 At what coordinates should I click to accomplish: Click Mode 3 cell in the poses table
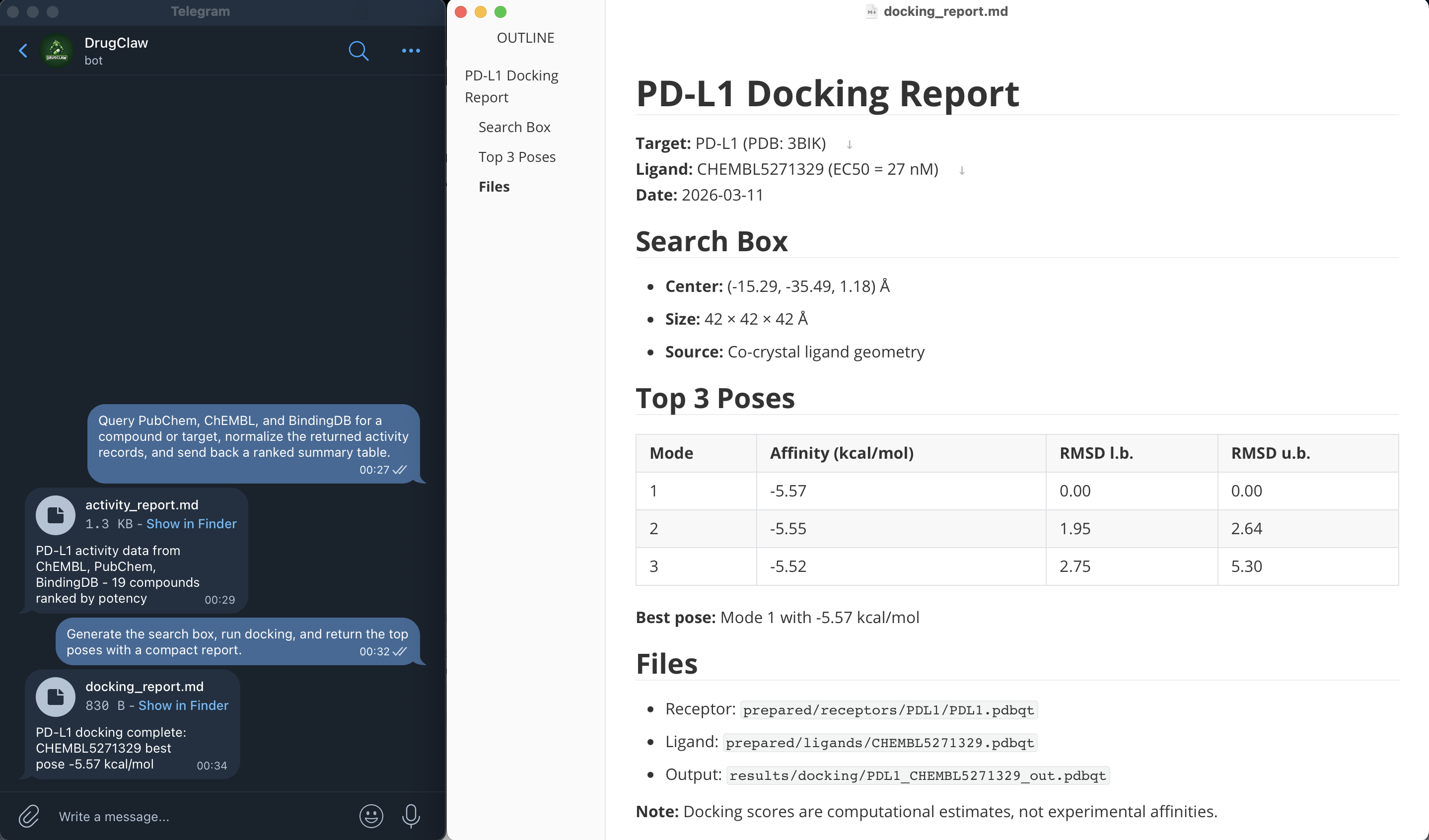[x=696, y=566]
